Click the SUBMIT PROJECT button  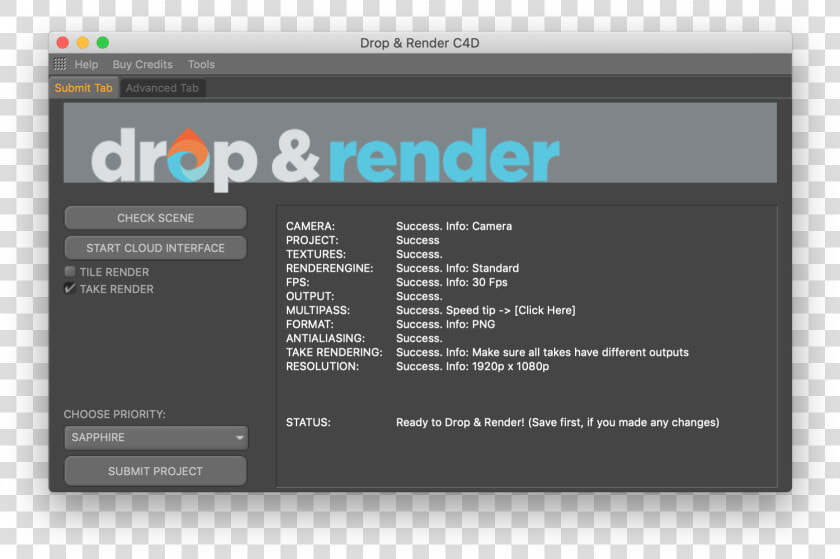tap(155, 471)
